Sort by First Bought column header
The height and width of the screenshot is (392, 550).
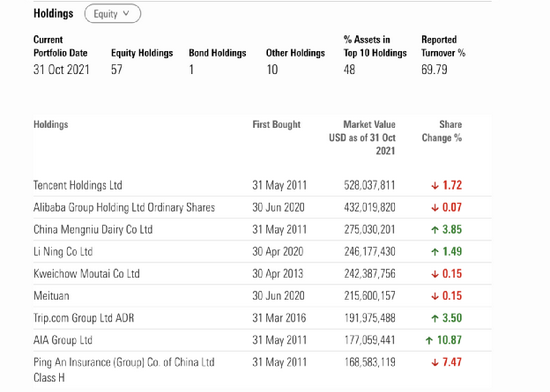click(276, 124)
